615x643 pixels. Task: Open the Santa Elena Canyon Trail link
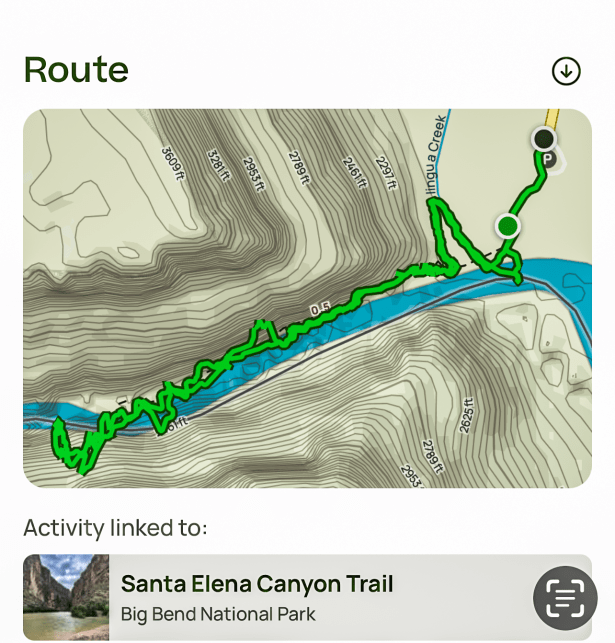(257, 584)
